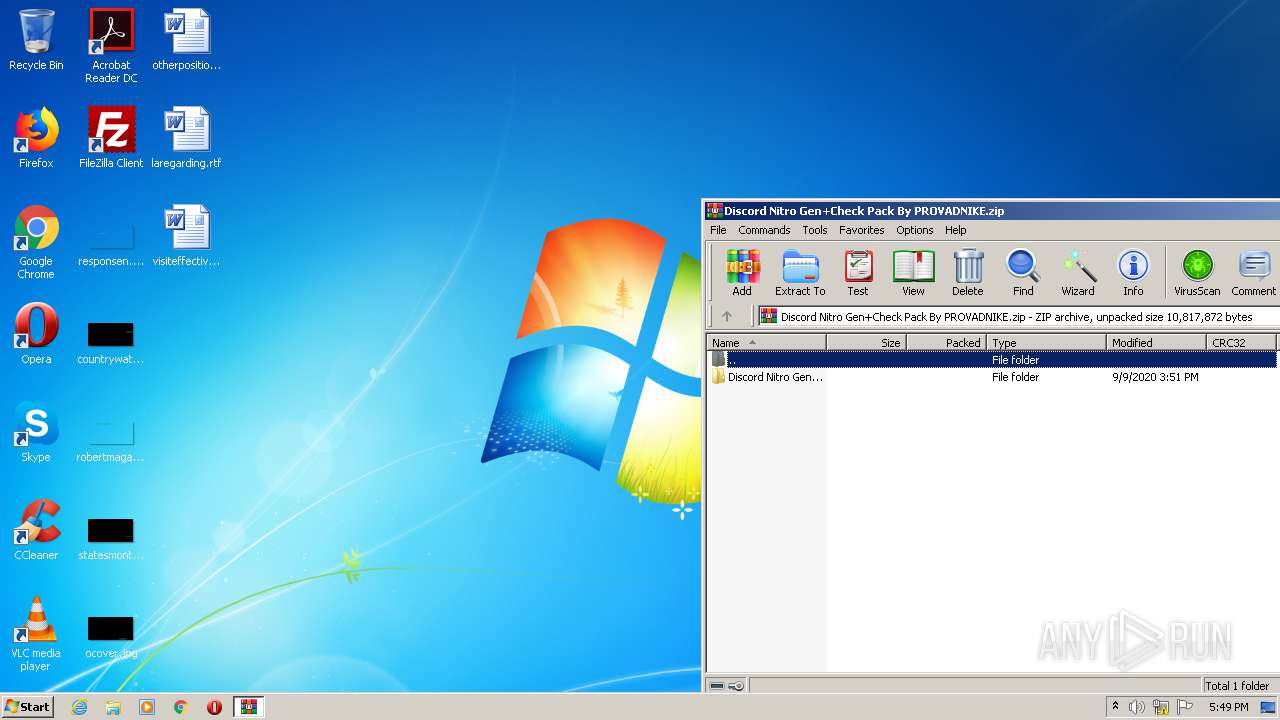
Task: Sort by the Type column header
Action: tap(1047, 342)
